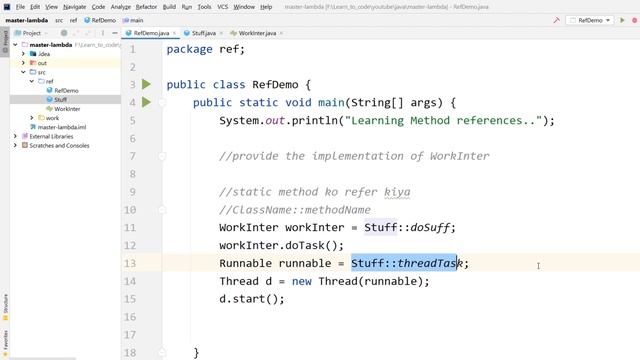Image resolution: width=640 pixels, height=360 pixels.
Task: Click 'd.start();' in the editor
Action: pyautogui.click(x=251, y=299)
